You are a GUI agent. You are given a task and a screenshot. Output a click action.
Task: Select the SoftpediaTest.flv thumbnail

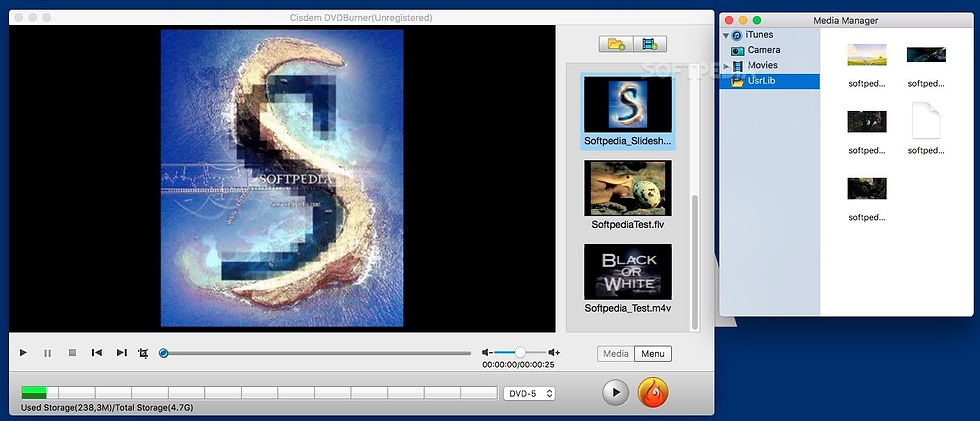click(628, 194)
